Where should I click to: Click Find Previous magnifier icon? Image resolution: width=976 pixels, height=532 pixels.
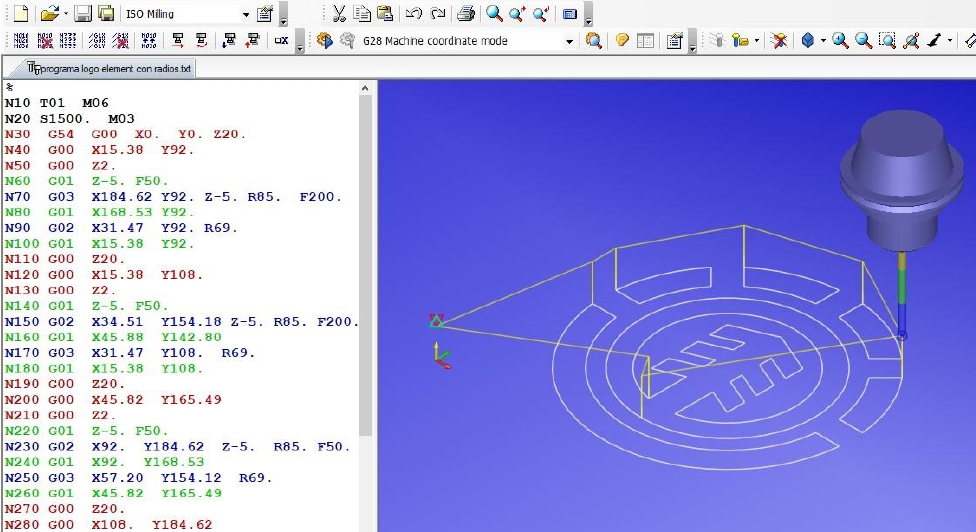coord(541,14)
